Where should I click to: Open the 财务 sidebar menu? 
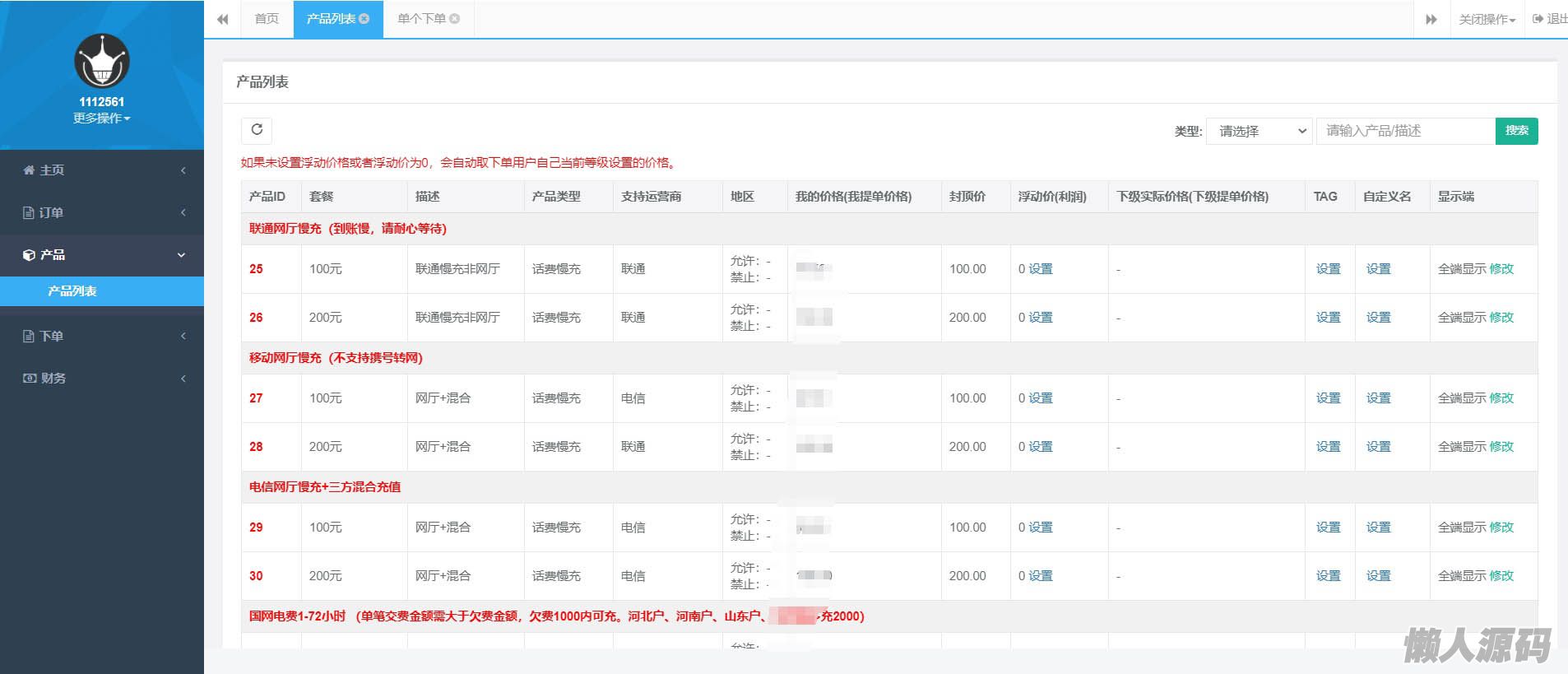102,379
